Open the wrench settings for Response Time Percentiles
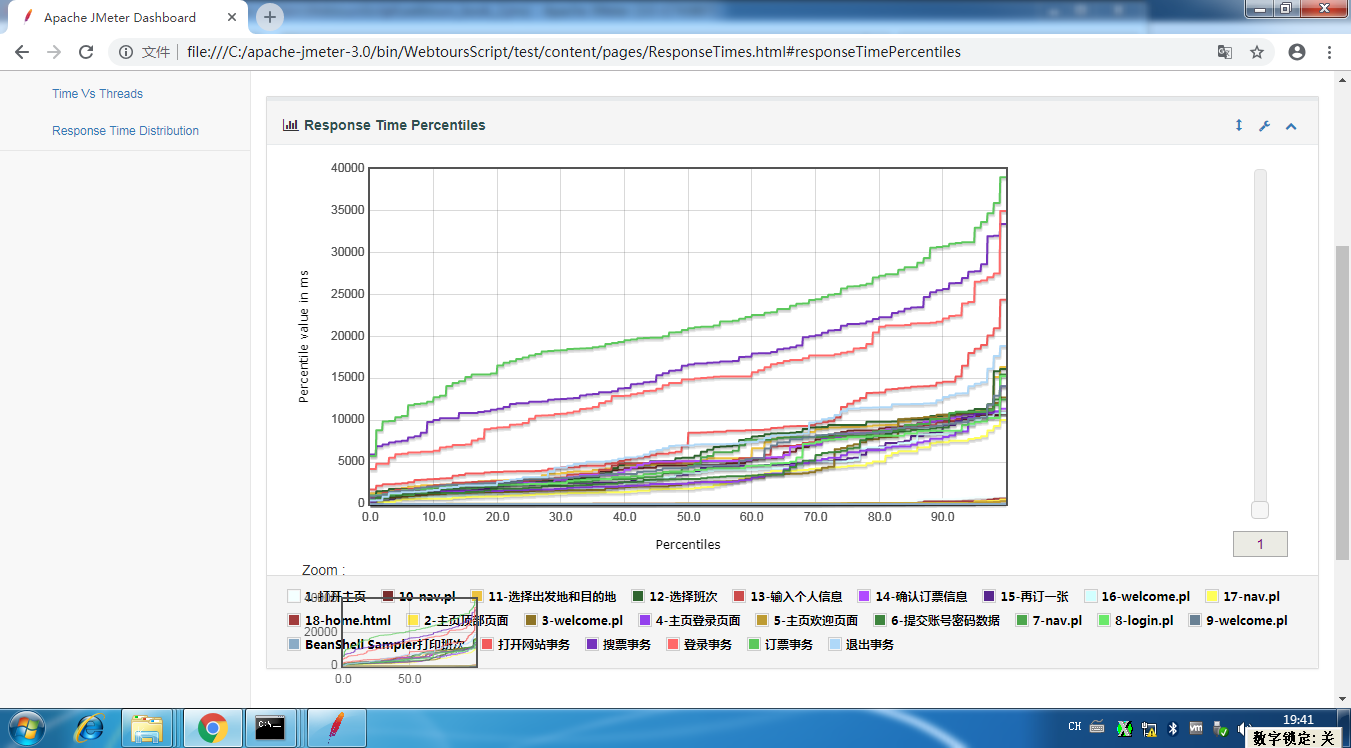This screenshot has width=1351, height=748. pyautogui.click(x=1264, y=126)
